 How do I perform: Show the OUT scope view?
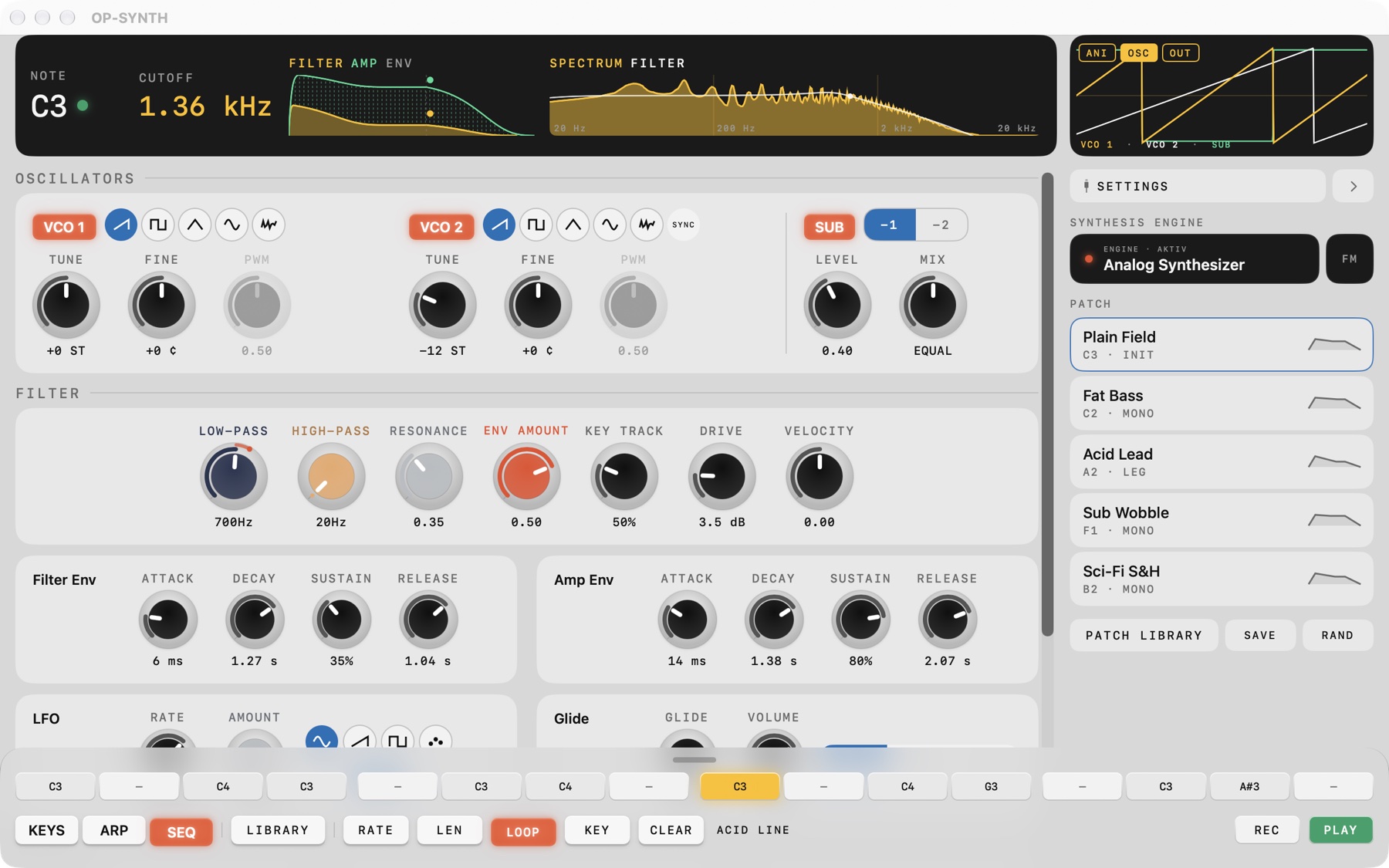coord(1180,53)
